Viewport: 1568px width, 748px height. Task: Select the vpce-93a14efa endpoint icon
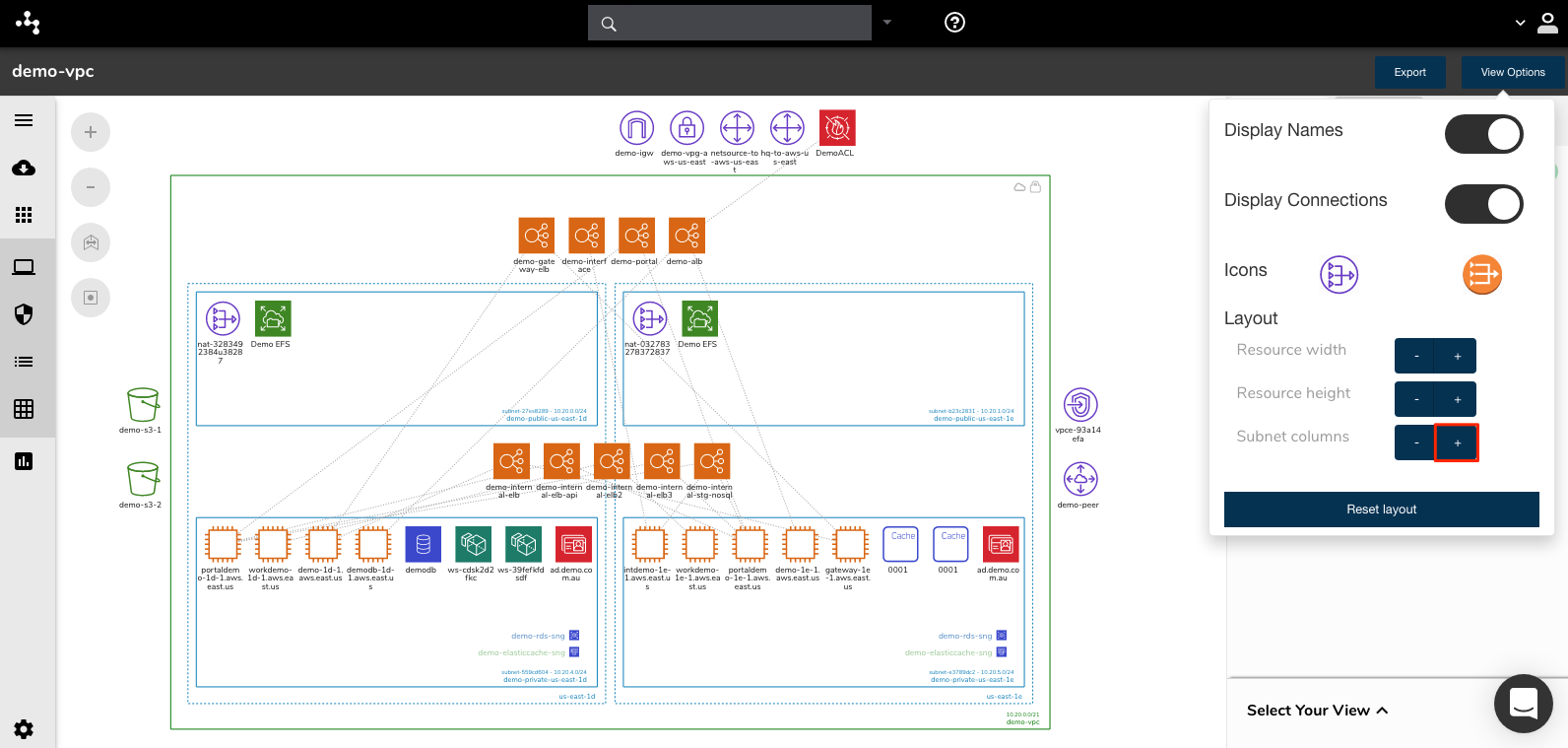point(1080,405)
